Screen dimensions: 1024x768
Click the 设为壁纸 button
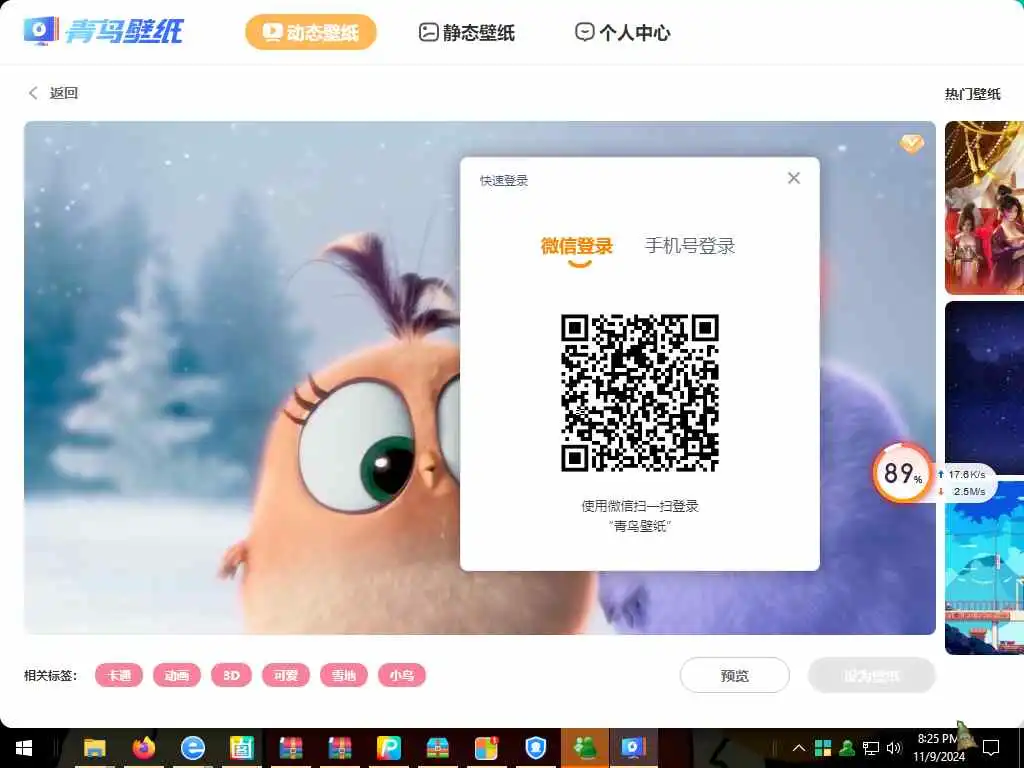[872, 675]
